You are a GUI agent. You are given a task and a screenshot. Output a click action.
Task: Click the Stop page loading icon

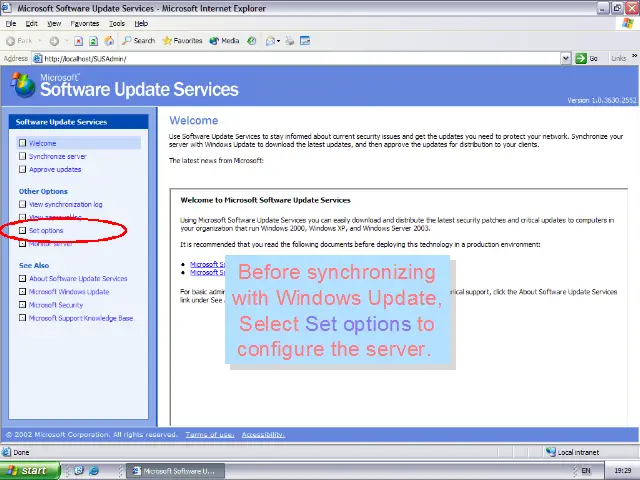[x=78, y=41]
